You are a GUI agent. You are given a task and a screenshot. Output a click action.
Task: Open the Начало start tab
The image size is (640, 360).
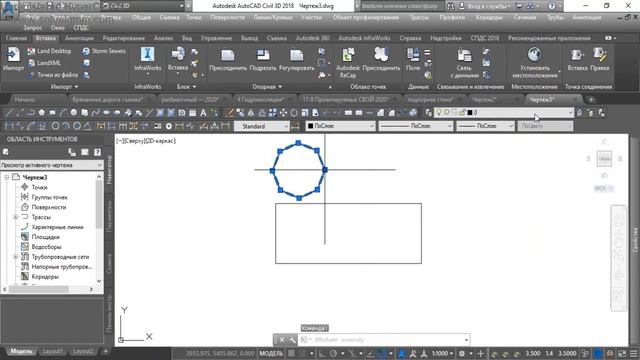tap(24, 100)
